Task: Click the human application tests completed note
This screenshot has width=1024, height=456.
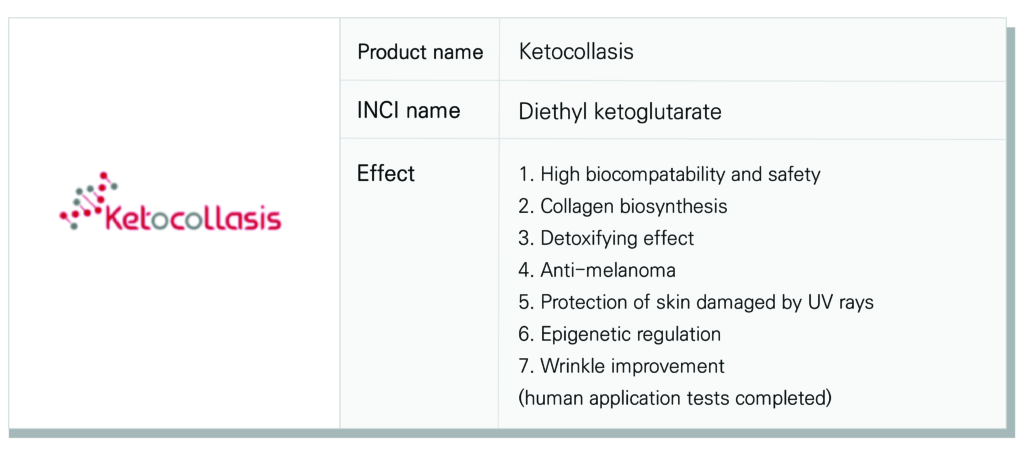Action: click(x=675, y=398)
